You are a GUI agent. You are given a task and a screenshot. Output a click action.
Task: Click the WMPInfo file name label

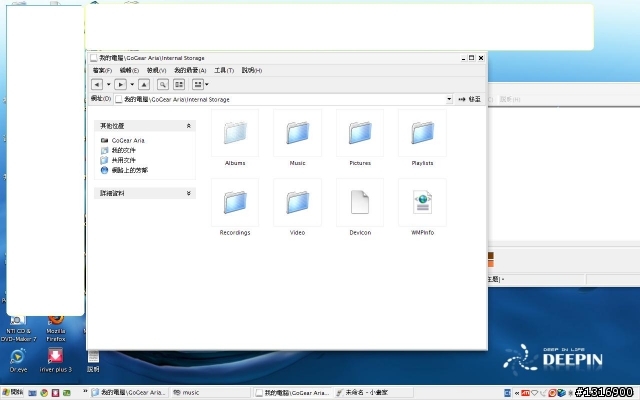(x=422, y=232)
